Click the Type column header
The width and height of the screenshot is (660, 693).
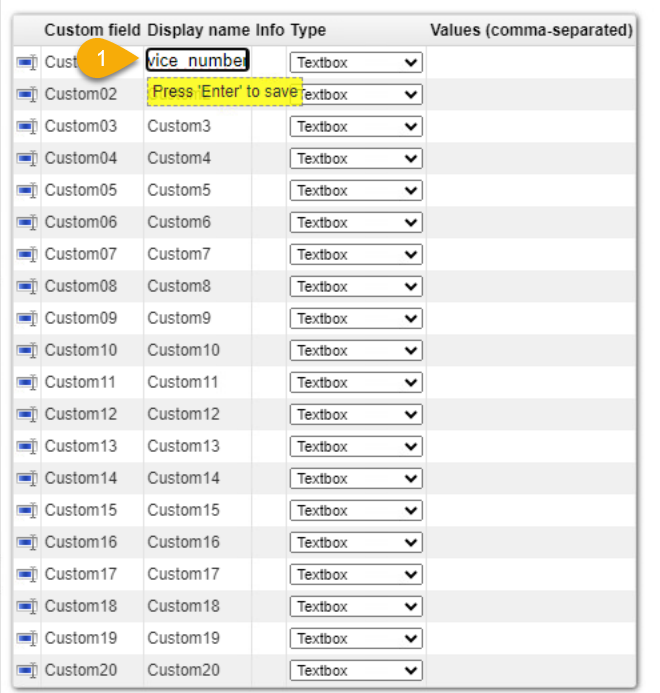click(x=308, y=30)
